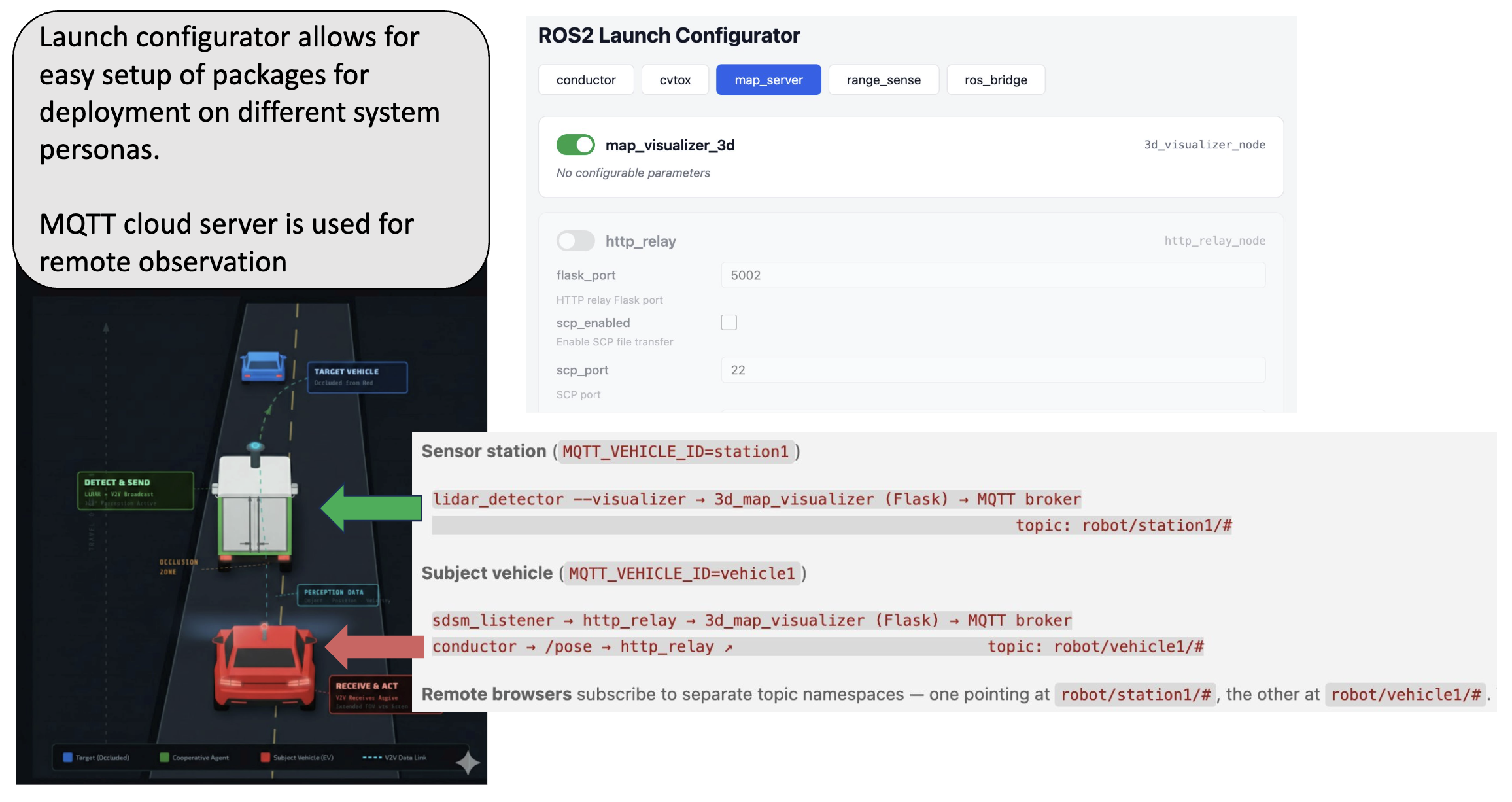This screenshot has height=802, width=1512.
Task: Click the sparkle star icon in corner
Action: click(468, 763)
